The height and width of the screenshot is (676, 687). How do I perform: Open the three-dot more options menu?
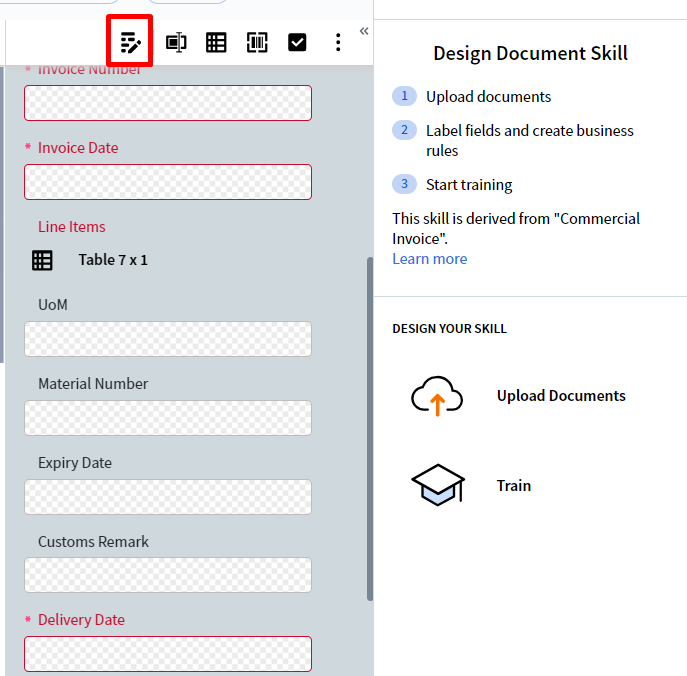pyautogui.click(x=338, y=42)
